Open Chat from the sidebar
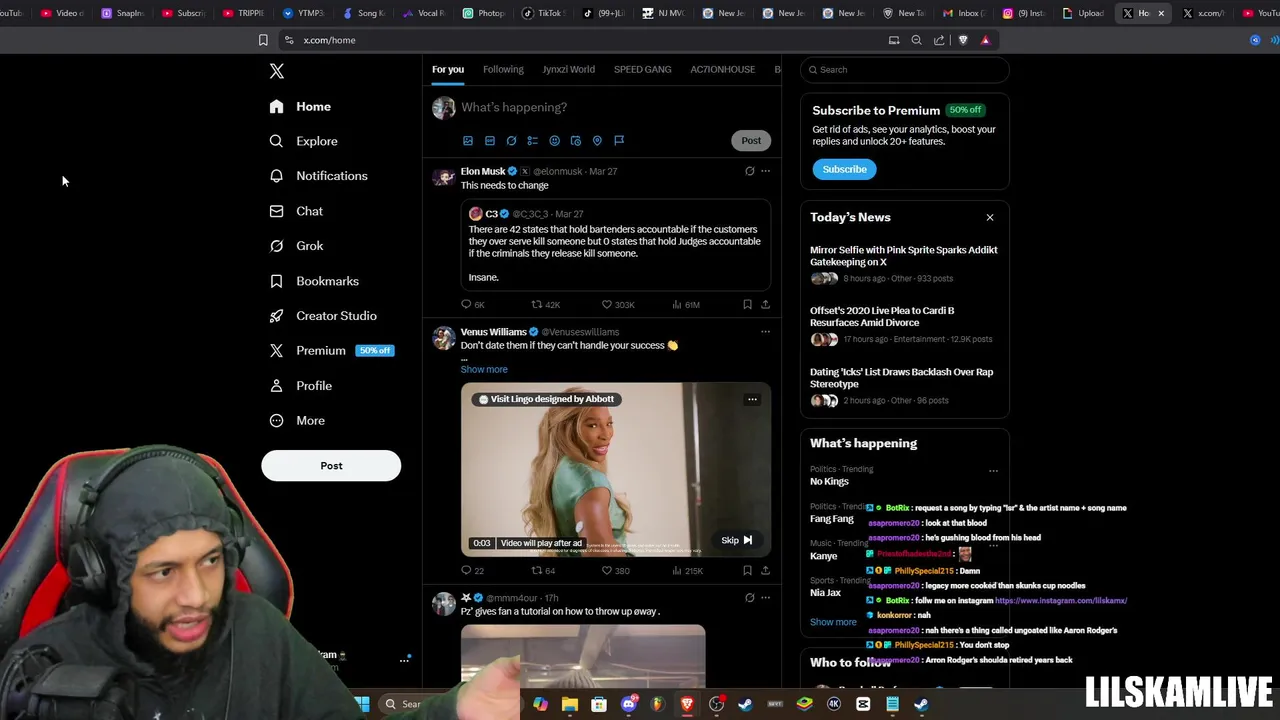Screen dimensions: 1280x720 tap(296, 211)
